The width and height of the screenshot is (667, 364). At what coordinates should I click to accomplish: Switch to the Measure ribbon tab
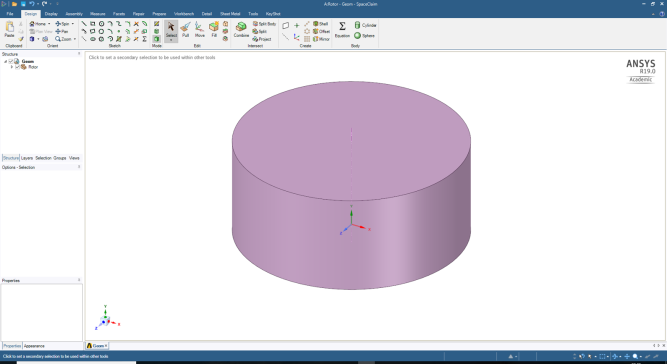coord(97,14)
